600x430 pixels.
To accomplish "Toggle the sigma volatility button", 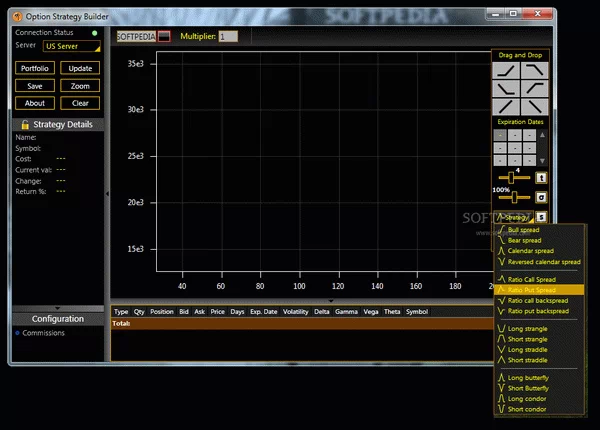I will [x=541, y=197].
